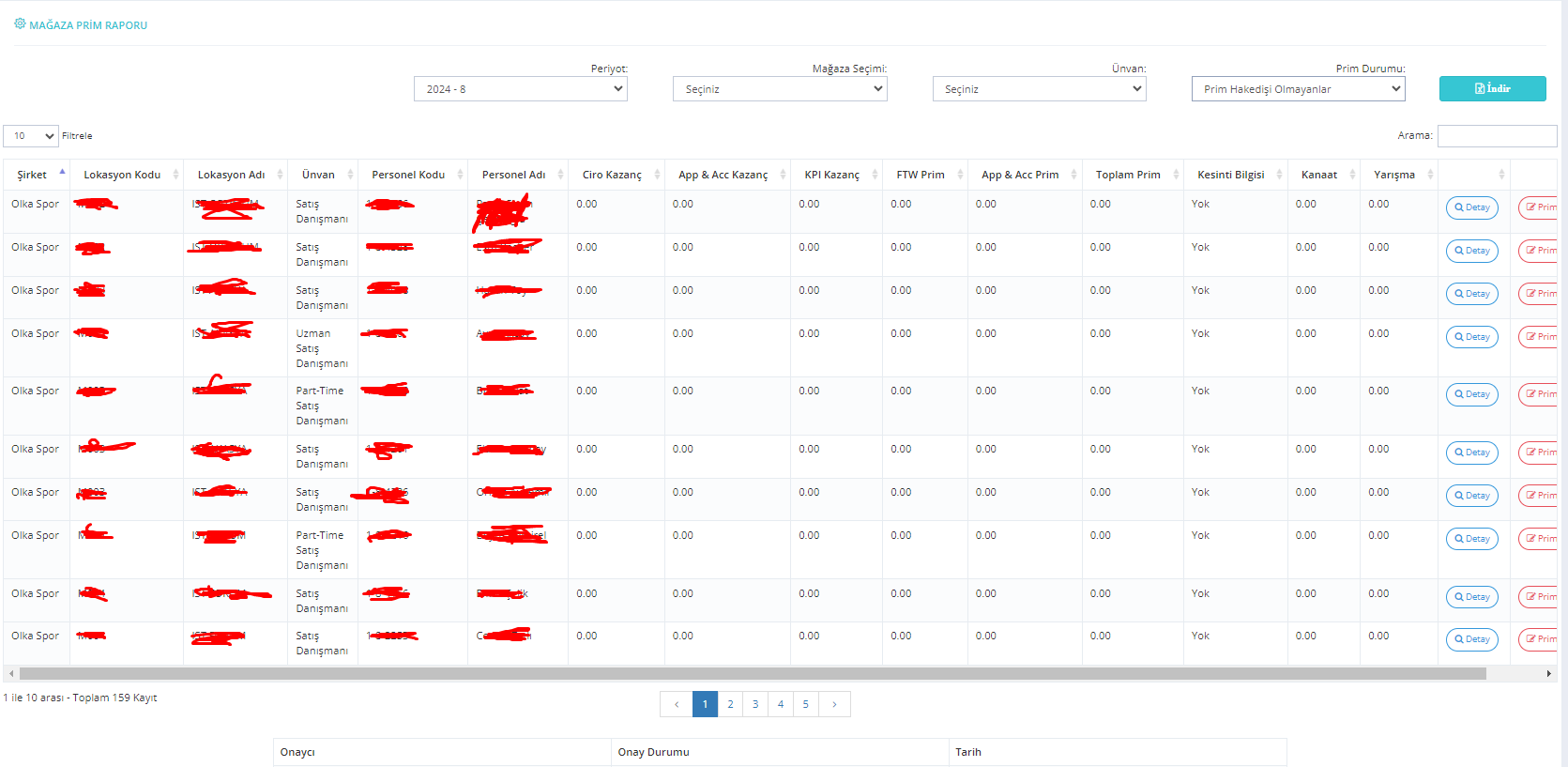Click the Prim button in the last row
This screenshot has width=1568, height=767.
(x=1538, y=639)
